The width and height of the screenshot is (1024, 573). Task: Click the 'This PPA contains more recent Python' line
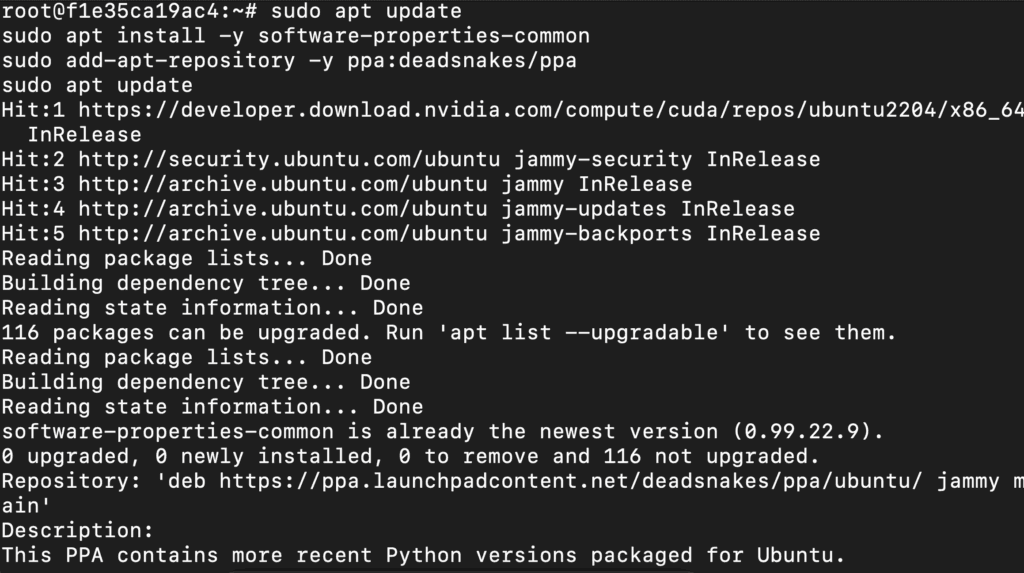(x=422, y=555)
